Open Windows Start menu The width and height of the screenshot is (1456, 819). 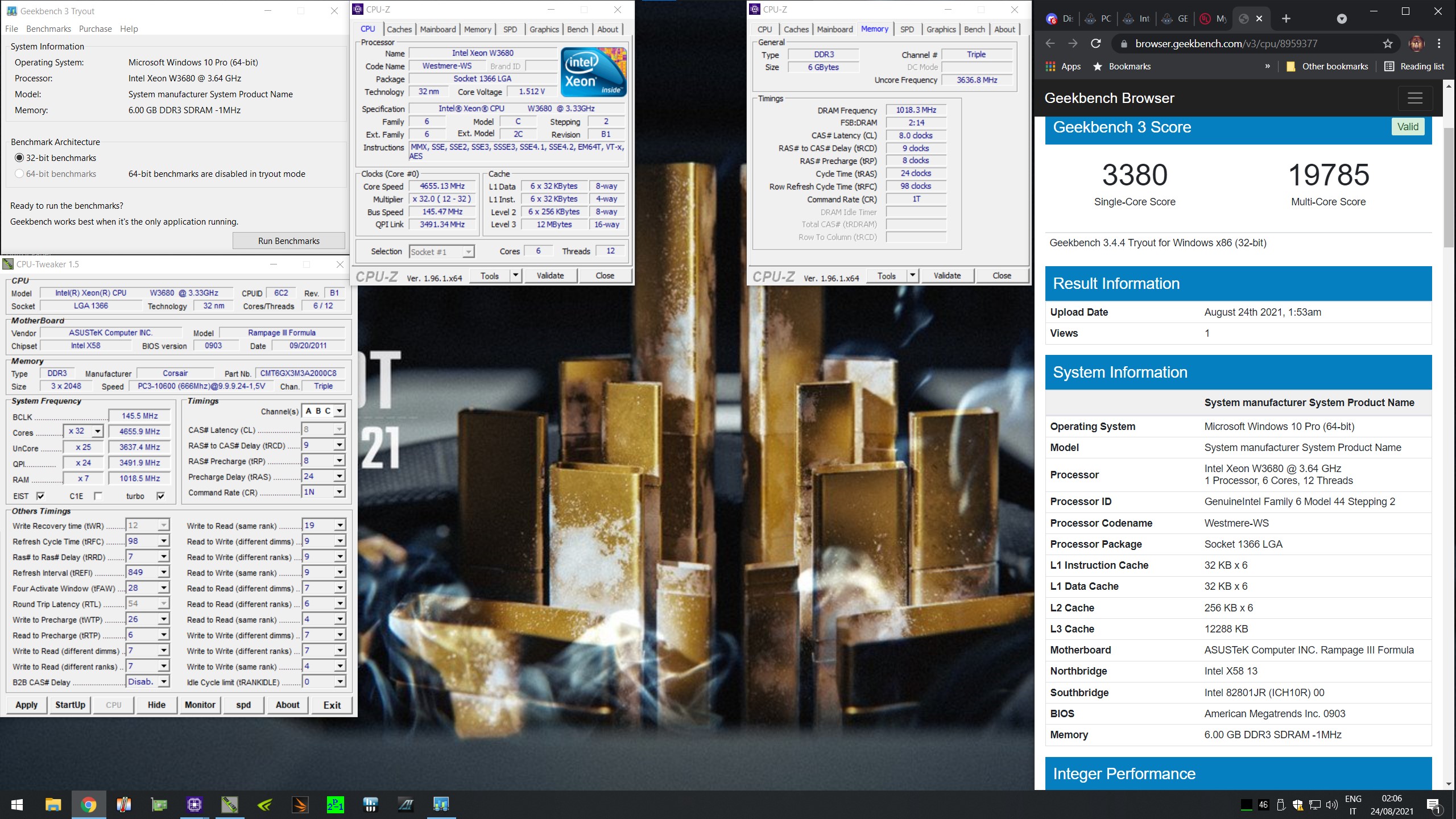17,805
